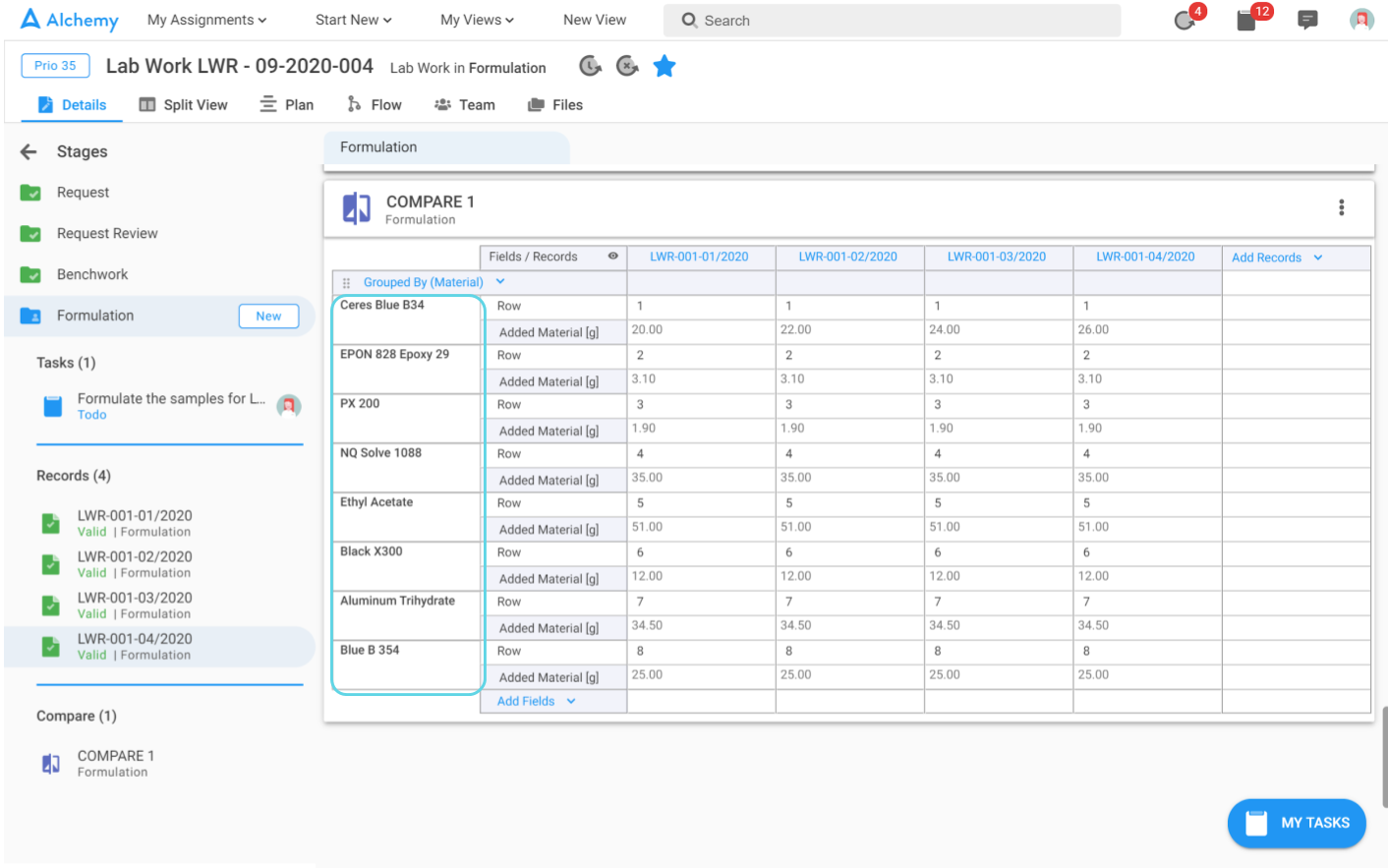Screen dimensions: 1388x868
Task: Click New View in the top bar
Action: (x=595, y=20)
